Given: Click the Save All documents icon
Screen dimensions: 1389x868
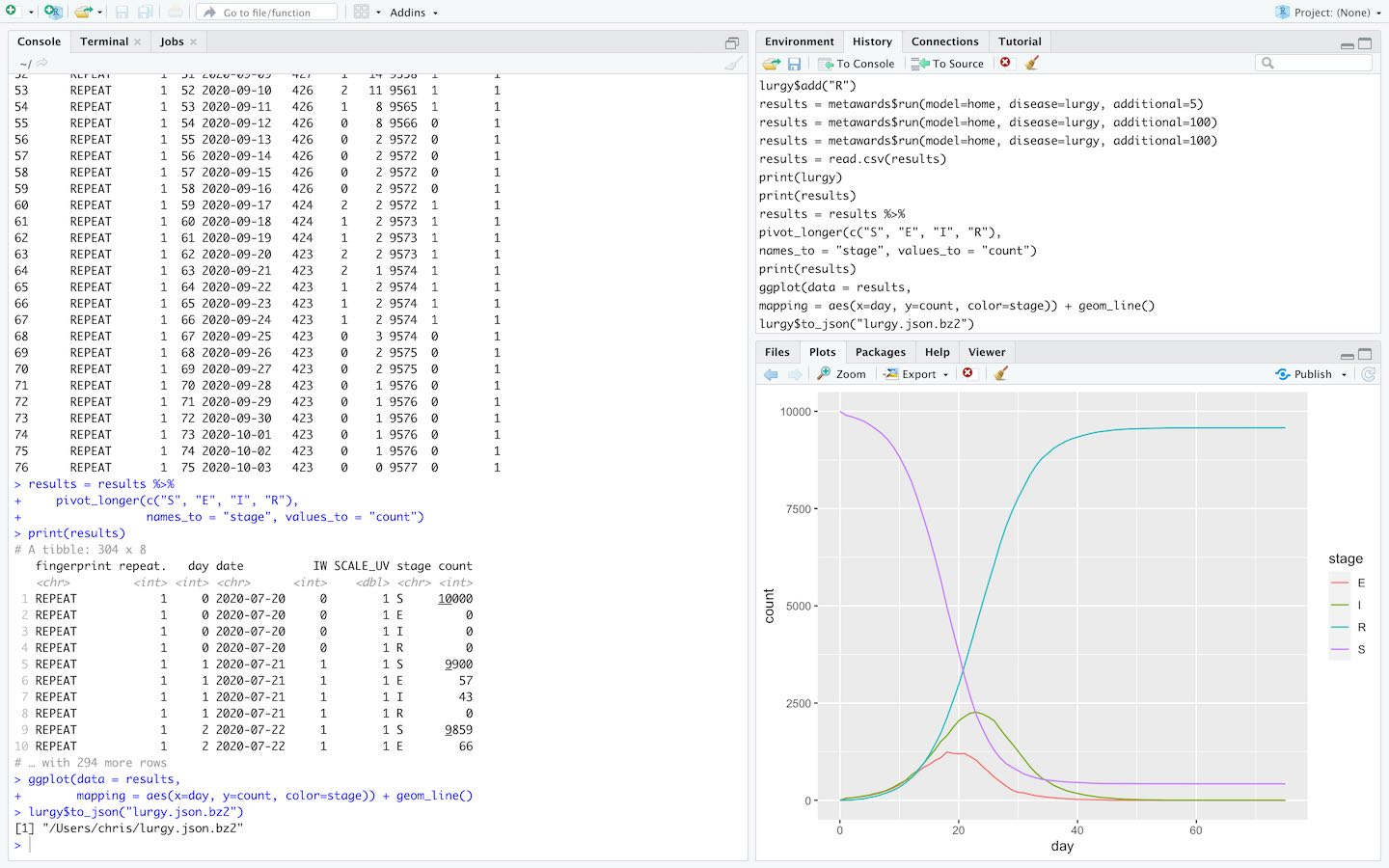Looking at the screenshot, I should coord(145,12).
